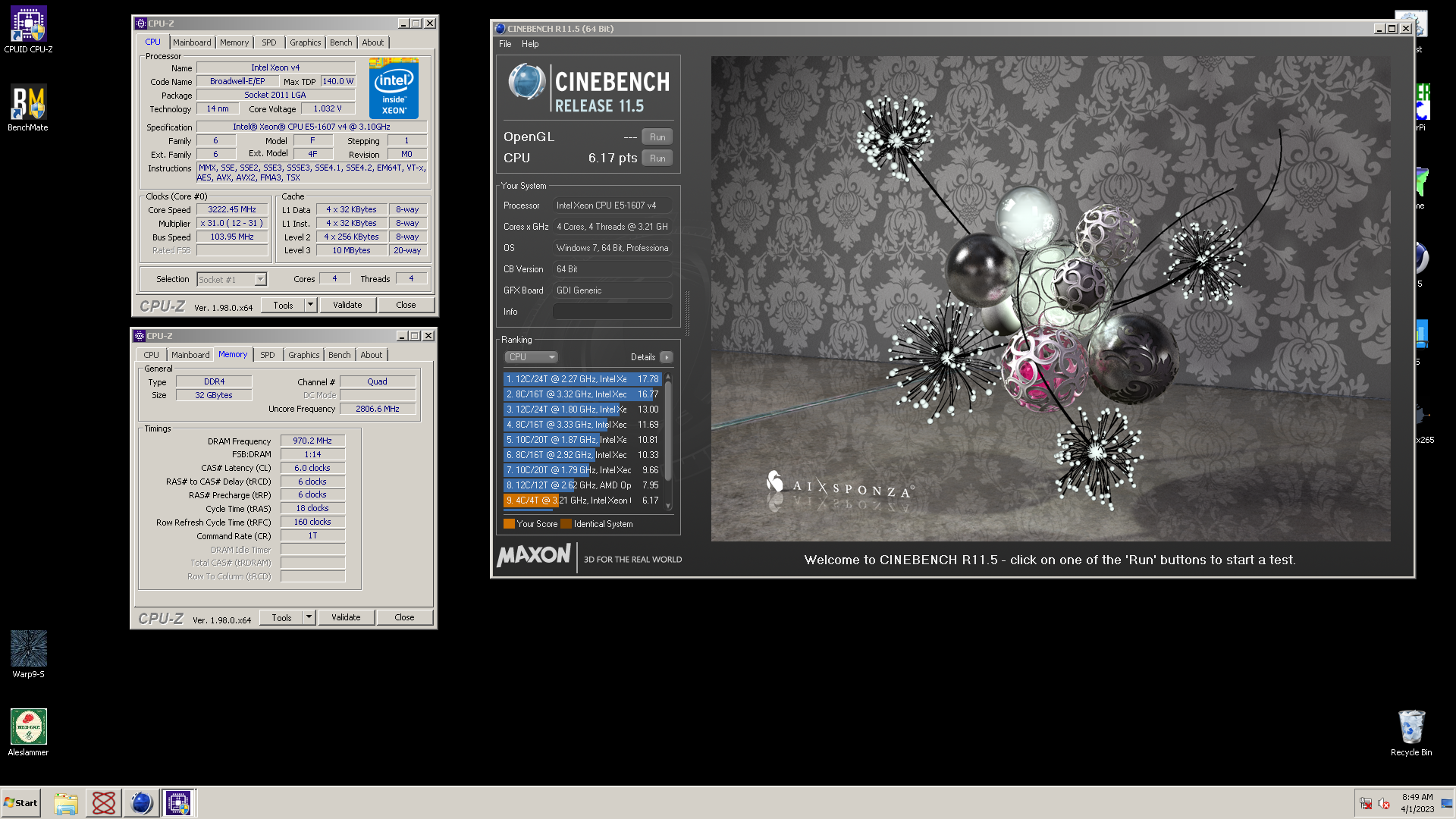Expand Tools dropdown arrow in lower CPU-Z
The height and width of the screenshot is (819, 1456).
click(x=309, y=617)
